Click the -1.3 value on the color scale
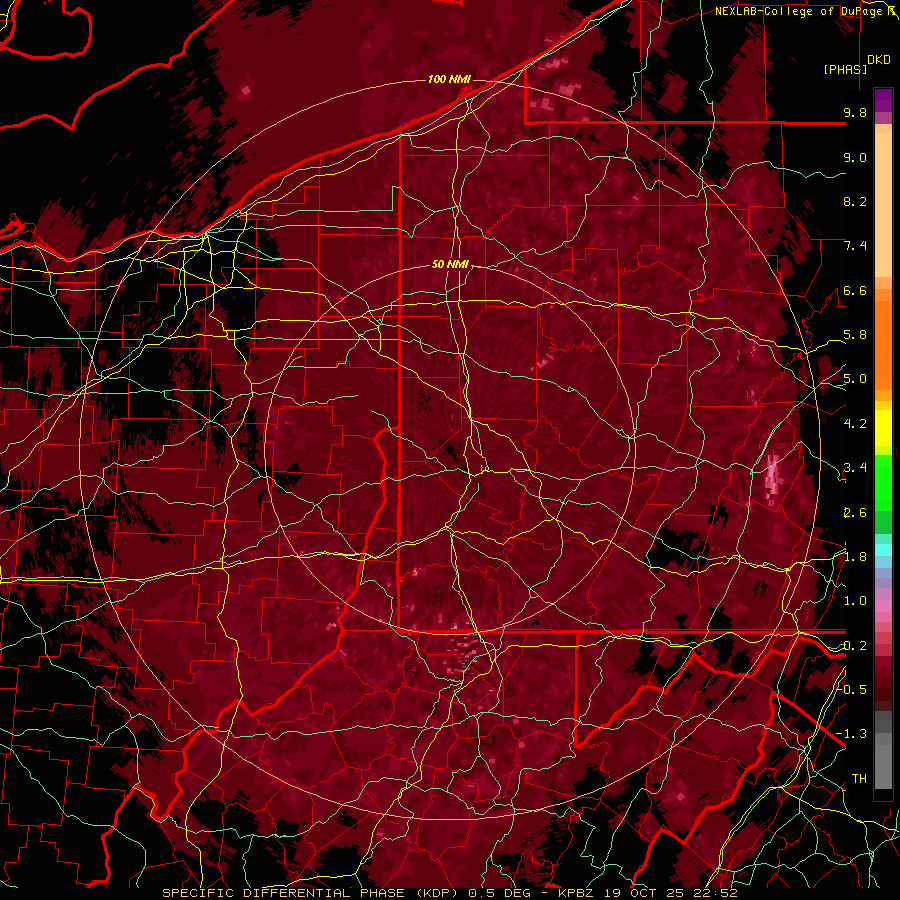The image size is (900, 900). point(852,734)
